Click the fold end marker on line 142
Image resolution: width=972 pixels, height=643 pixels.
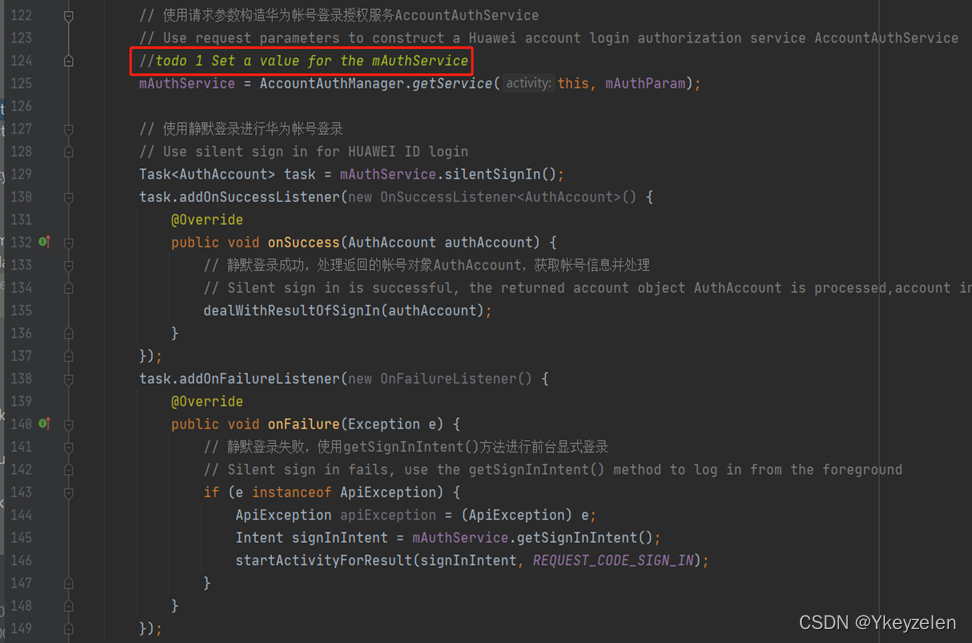(x=69, y=470)
